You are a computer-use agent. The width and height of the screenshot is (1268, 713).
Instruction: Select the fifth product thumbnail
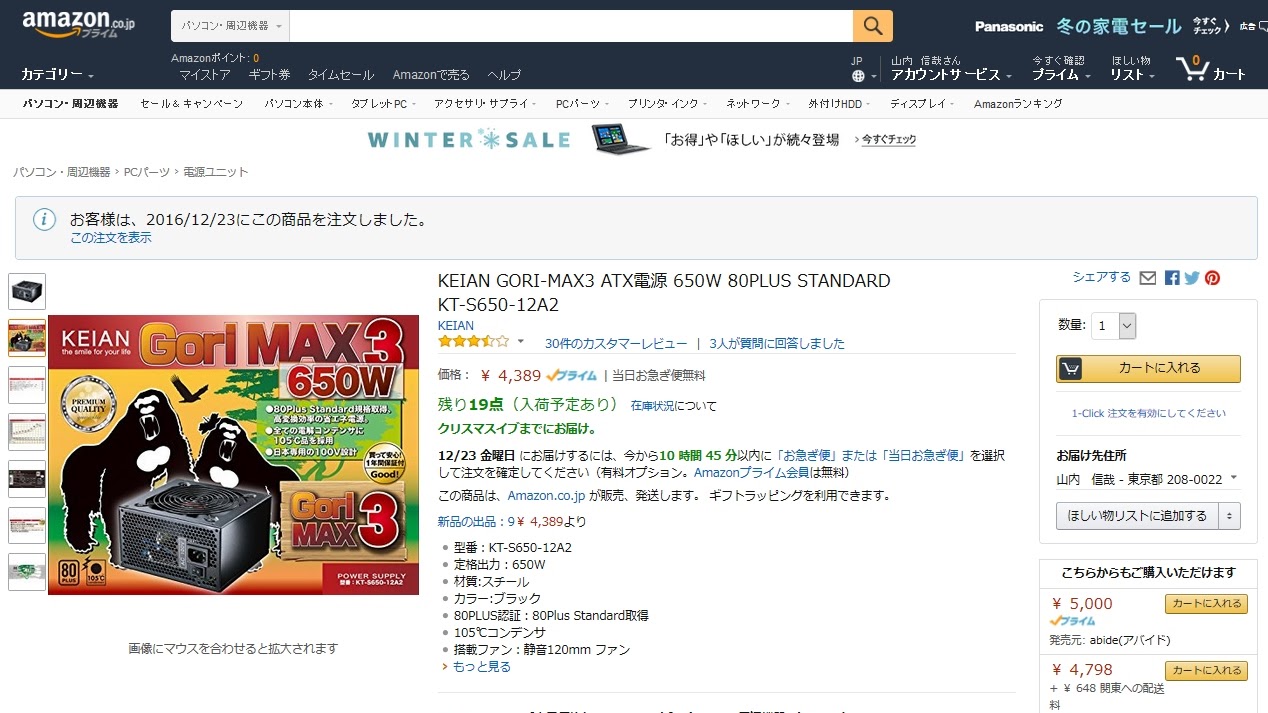(x=27, y=479)
